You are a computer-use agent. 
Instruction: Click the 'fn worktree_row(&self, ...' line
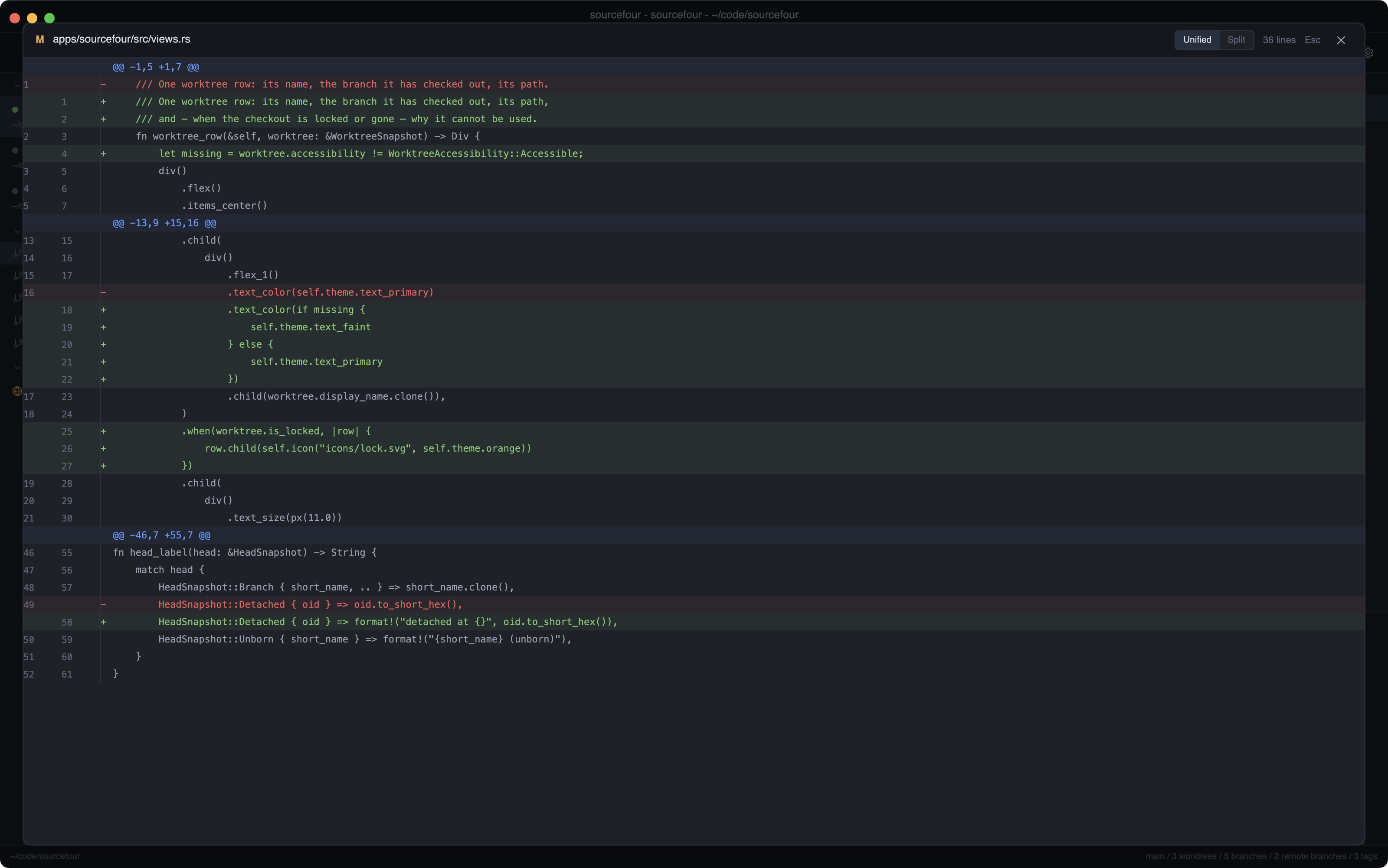tap(694, 136)
